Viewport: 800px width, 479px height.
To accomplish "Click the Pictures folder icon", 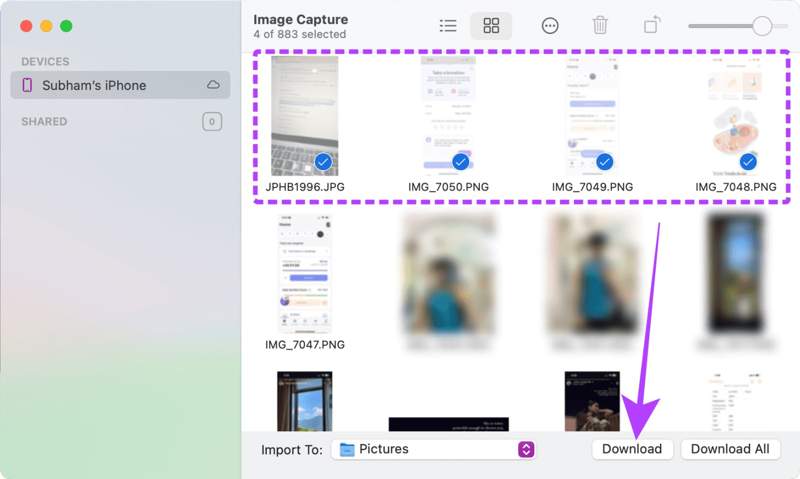I will tap(347, 449).
